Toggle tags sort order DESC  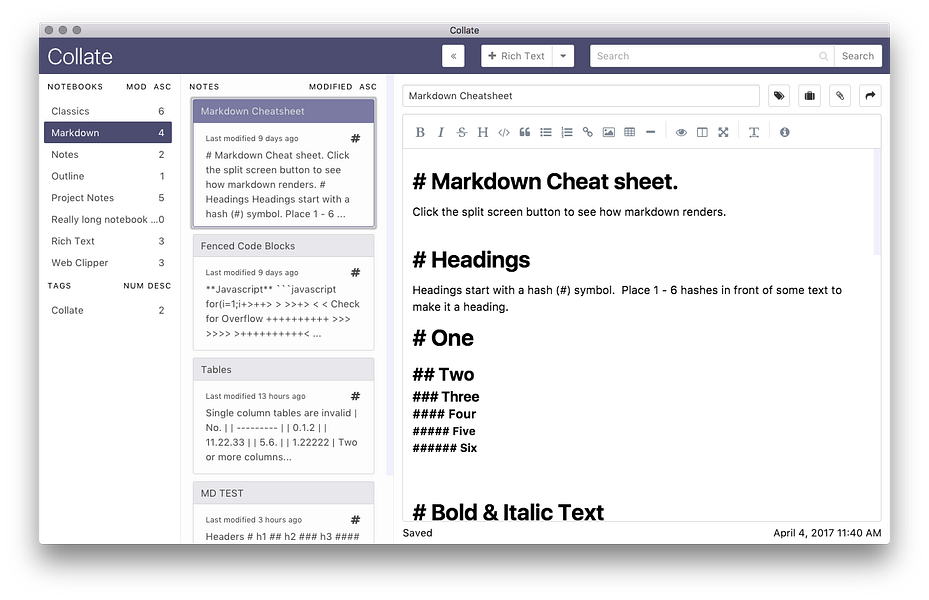(x=159, y=285)
